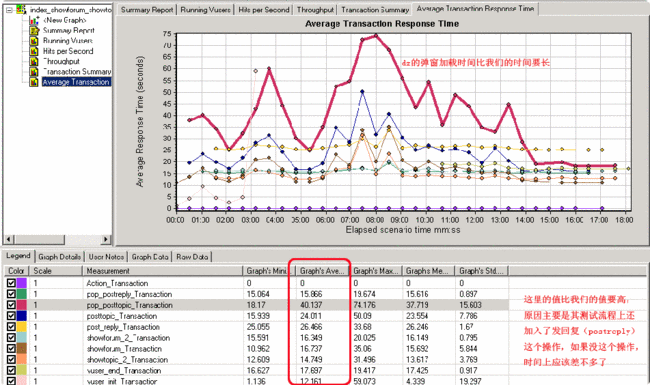This screenshot has height=385, width=650.
Task: Click the tree panel scroll right arrow
Action: point(106,239)
